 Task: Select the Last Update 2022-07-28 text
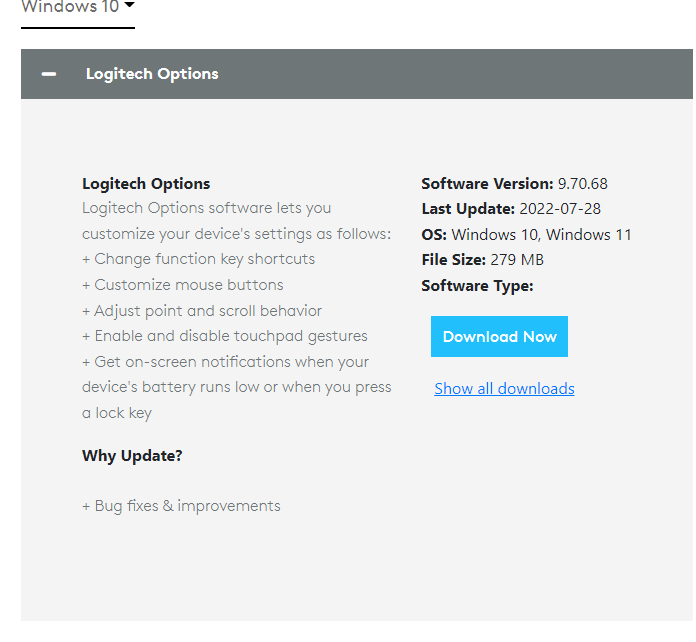[511, 209]
